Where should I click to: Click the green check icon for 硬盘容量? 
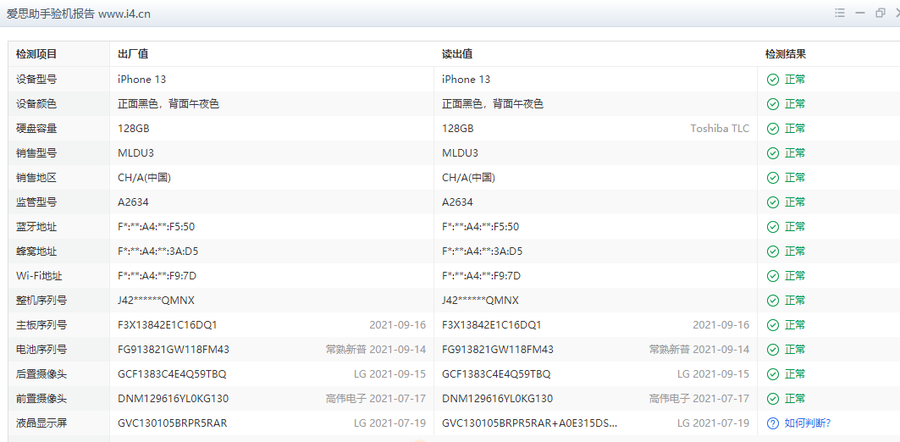(x=773, y=129)
